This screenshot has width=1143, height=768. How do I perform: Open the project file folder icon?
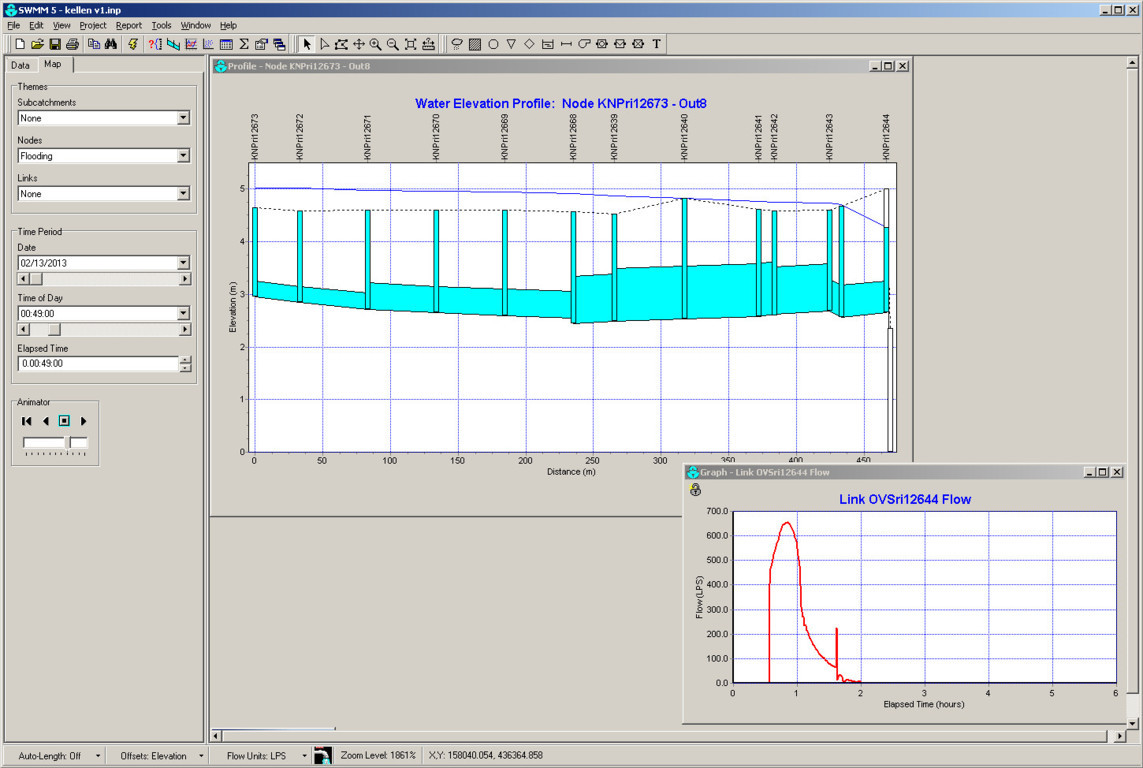click(37, 44)
